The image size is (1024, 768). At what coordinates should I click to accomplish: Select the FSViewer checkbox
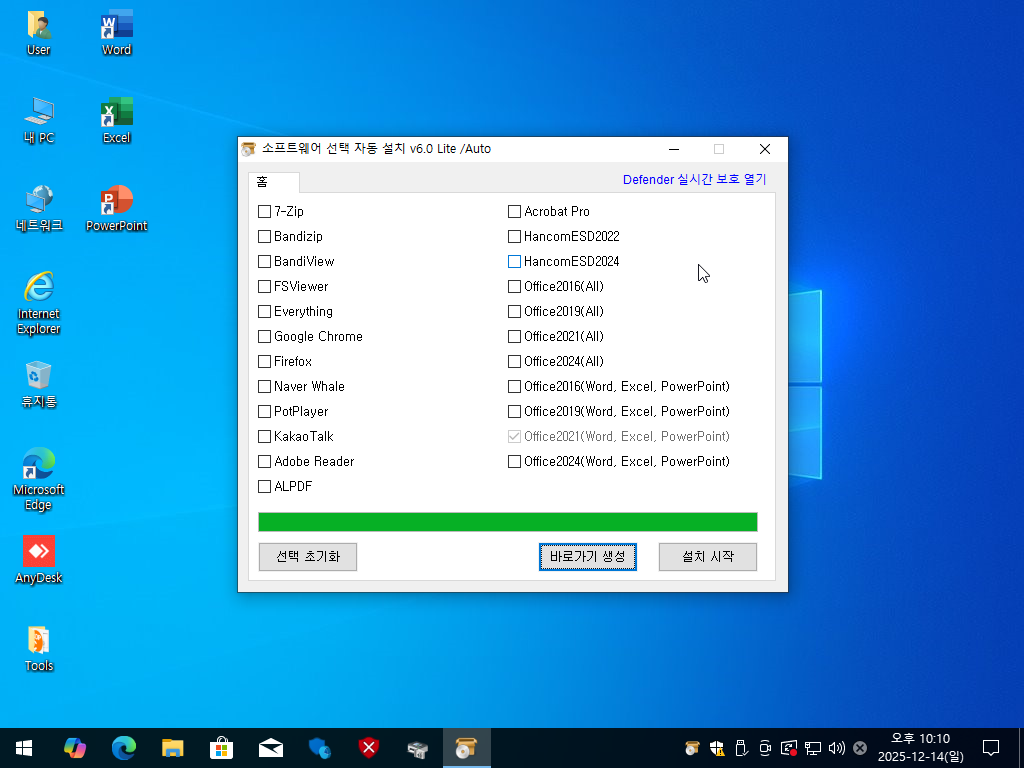tap(264, 287)
